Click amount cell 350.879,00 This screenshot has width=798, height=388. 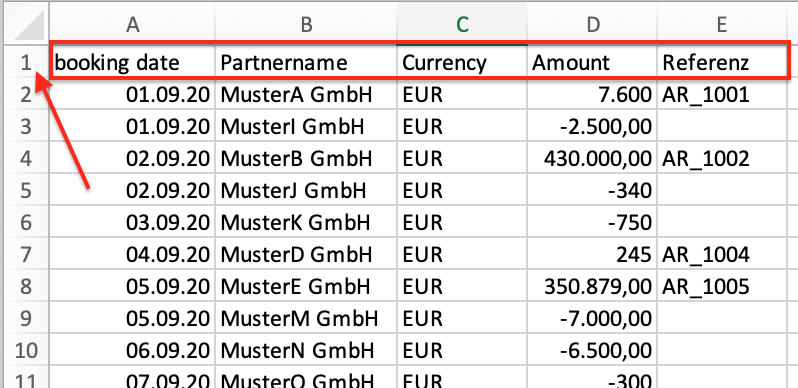(592, 287)
